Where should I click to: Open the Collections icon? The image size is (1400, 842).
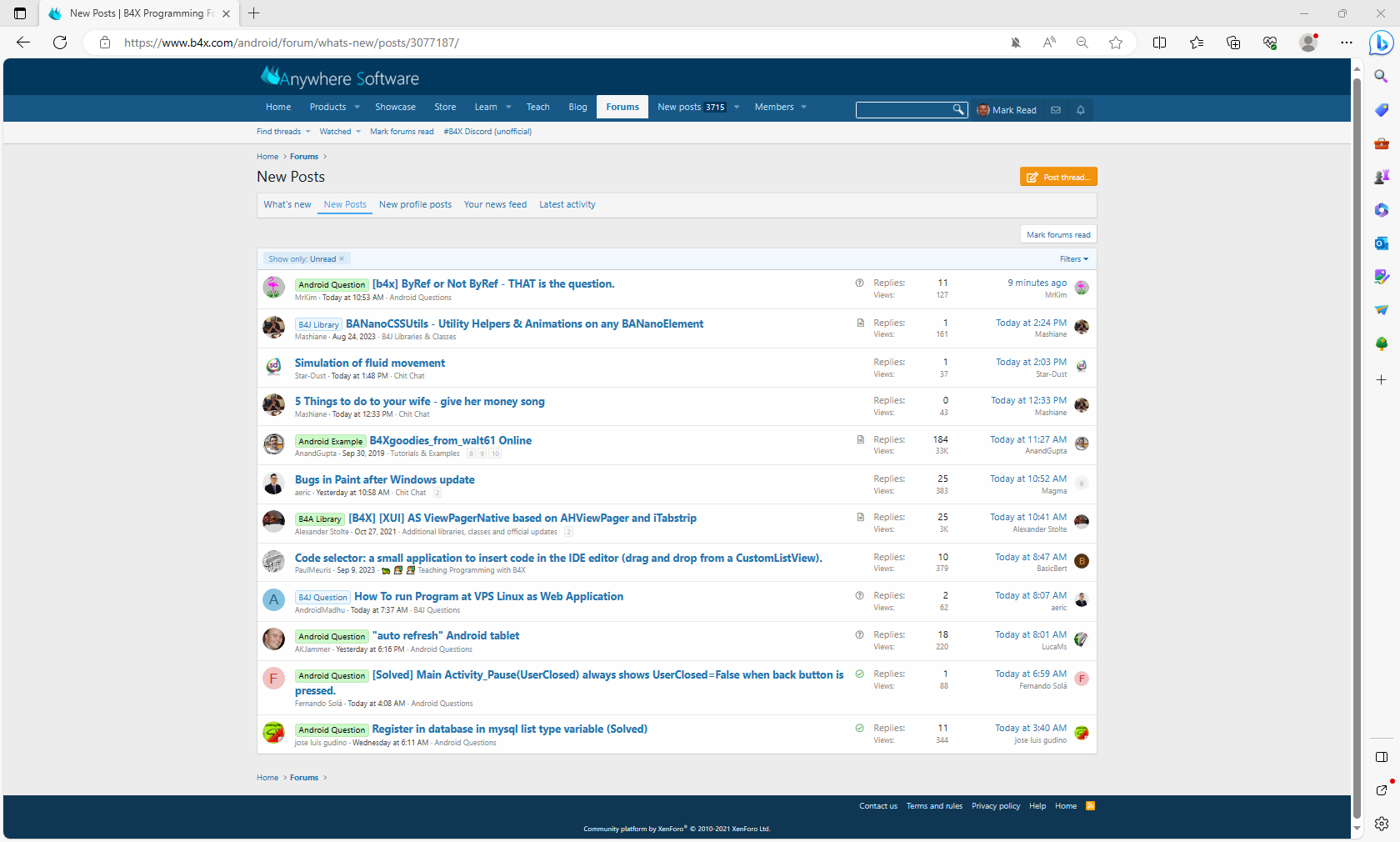click(1233, 43)
